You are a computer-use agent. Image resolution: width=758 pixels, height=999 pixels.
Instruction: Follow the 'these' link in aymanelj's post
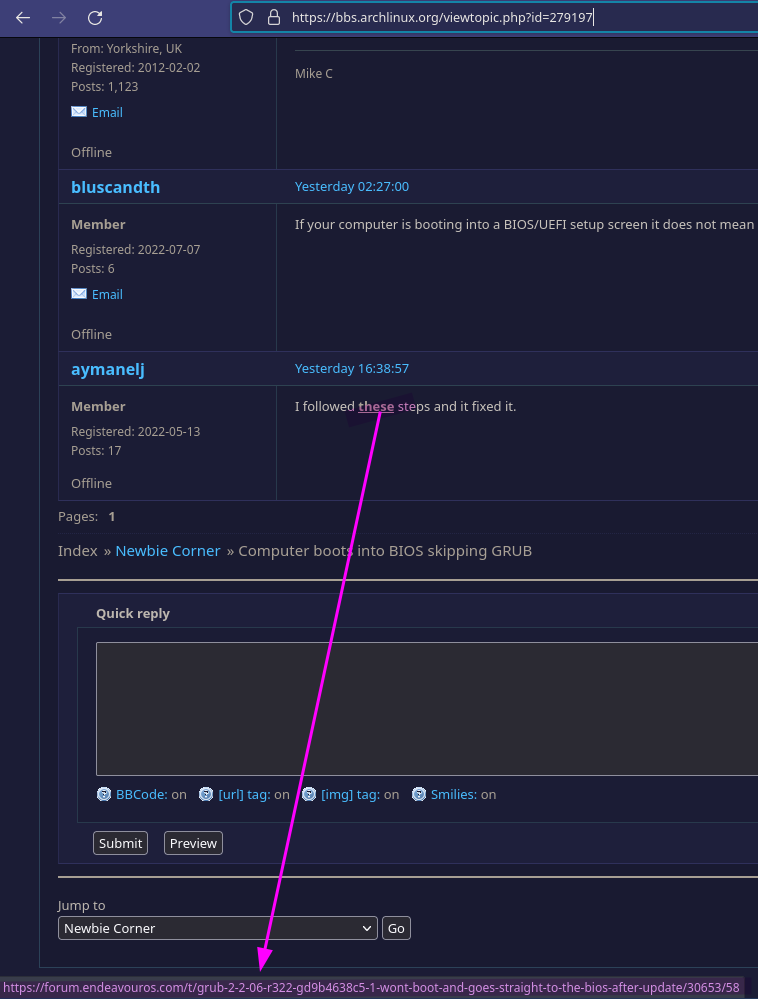(x=376, y=406)
